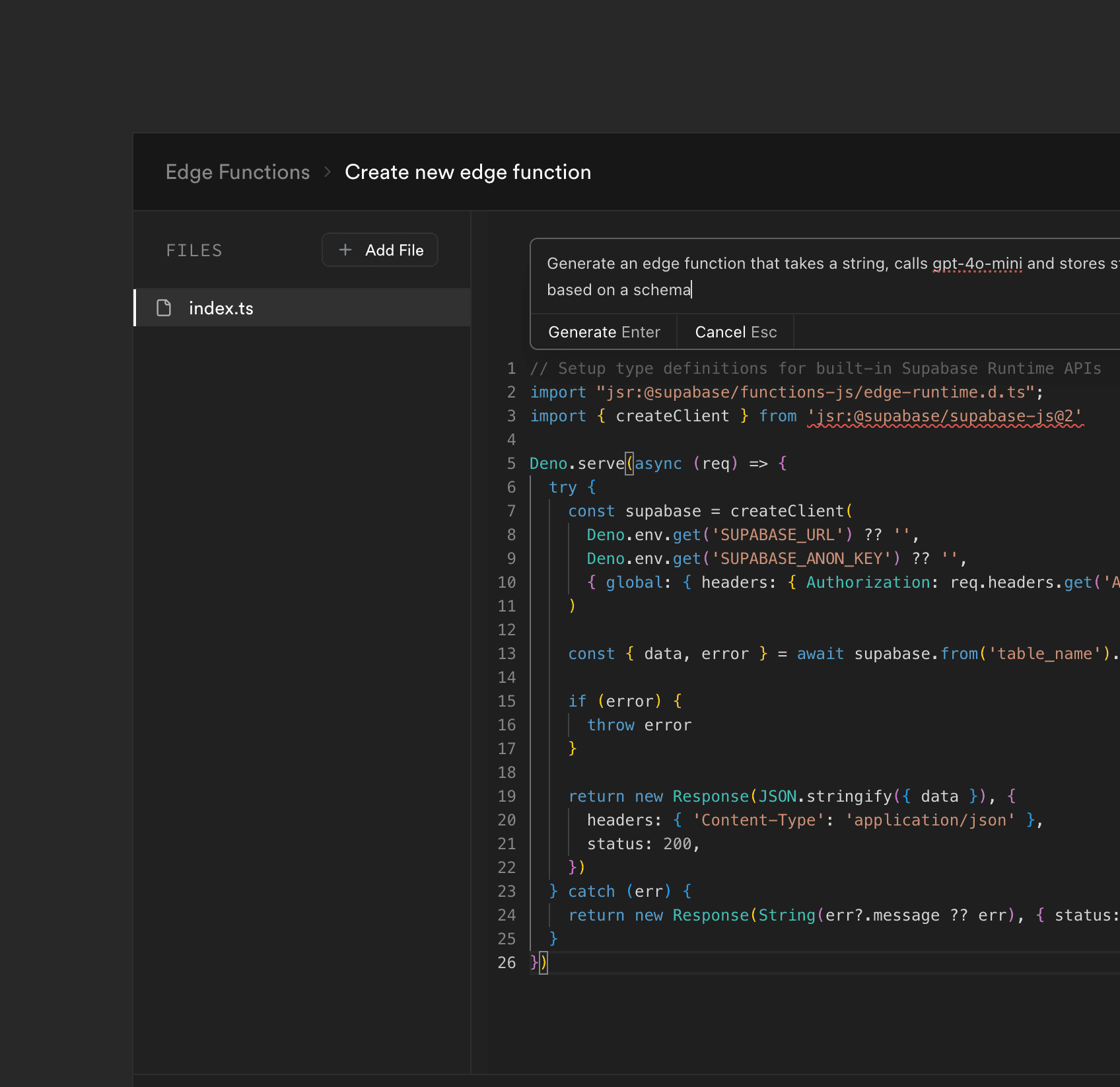Screen dimensions: 1120x1087
Task: Place cursor on 'table_name' string
Action: click(1045, 654)
